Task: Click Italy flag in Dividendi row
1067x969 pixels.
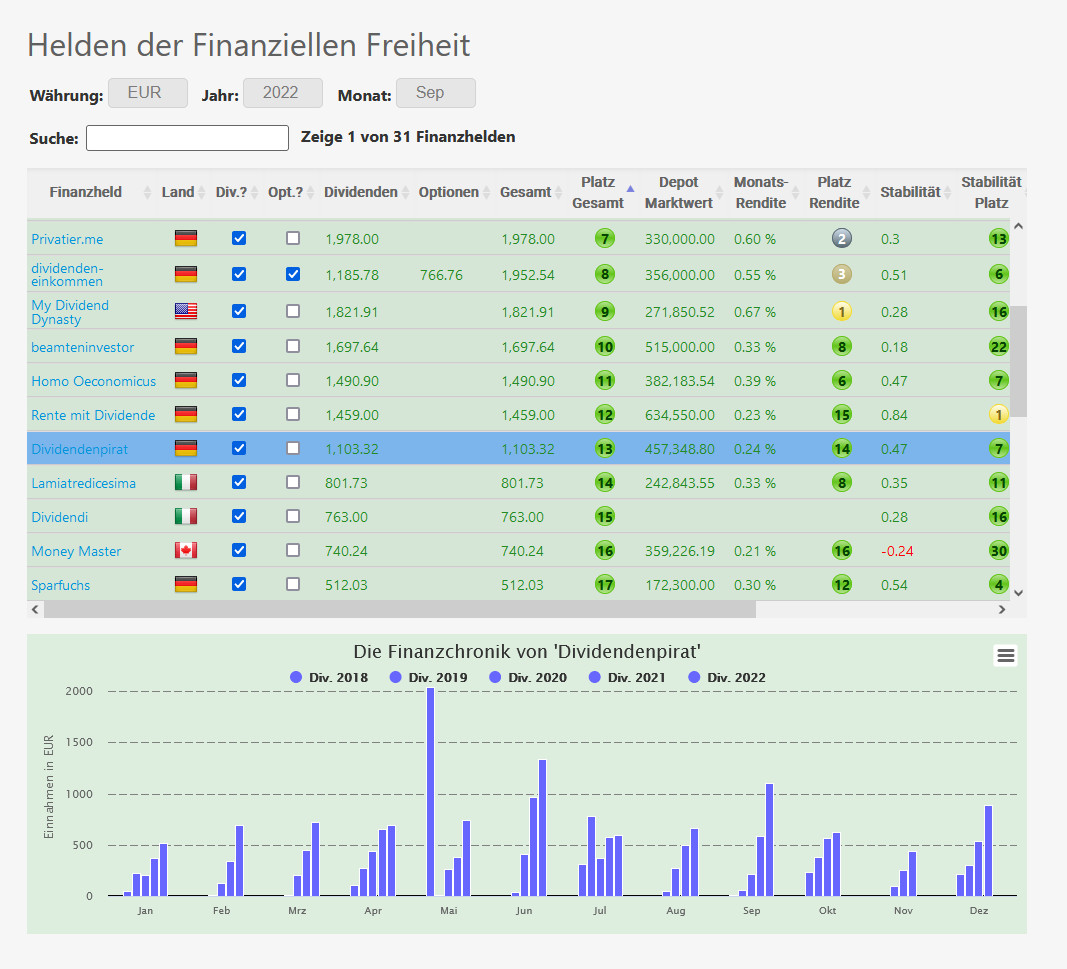Action: coord(186,516)
